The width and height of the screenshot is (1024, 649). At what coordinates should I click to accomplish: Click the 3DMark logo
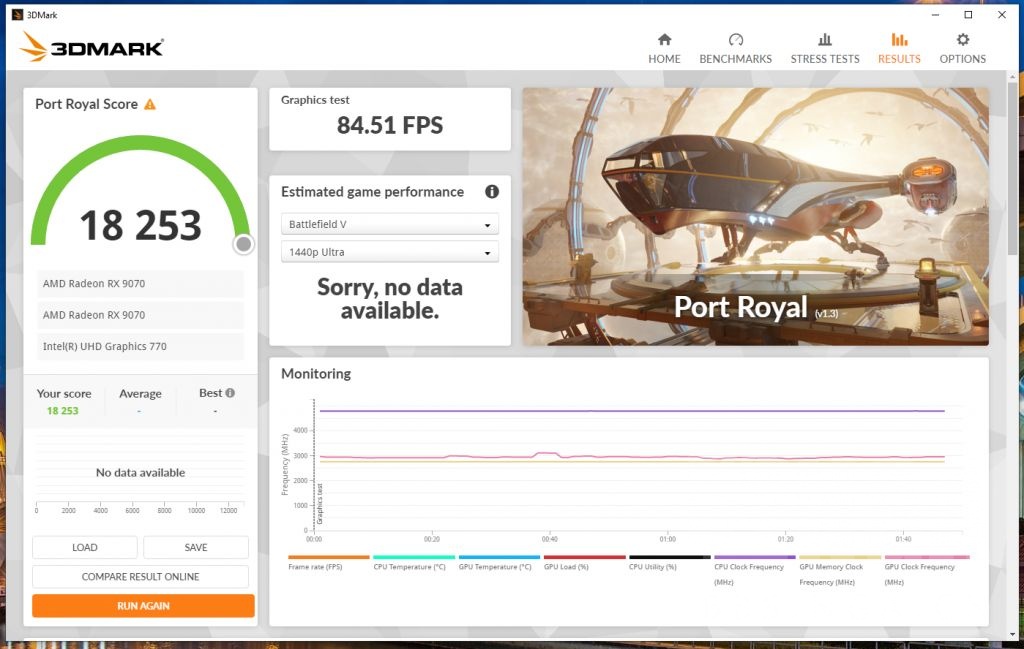click(x=91, y=47)
